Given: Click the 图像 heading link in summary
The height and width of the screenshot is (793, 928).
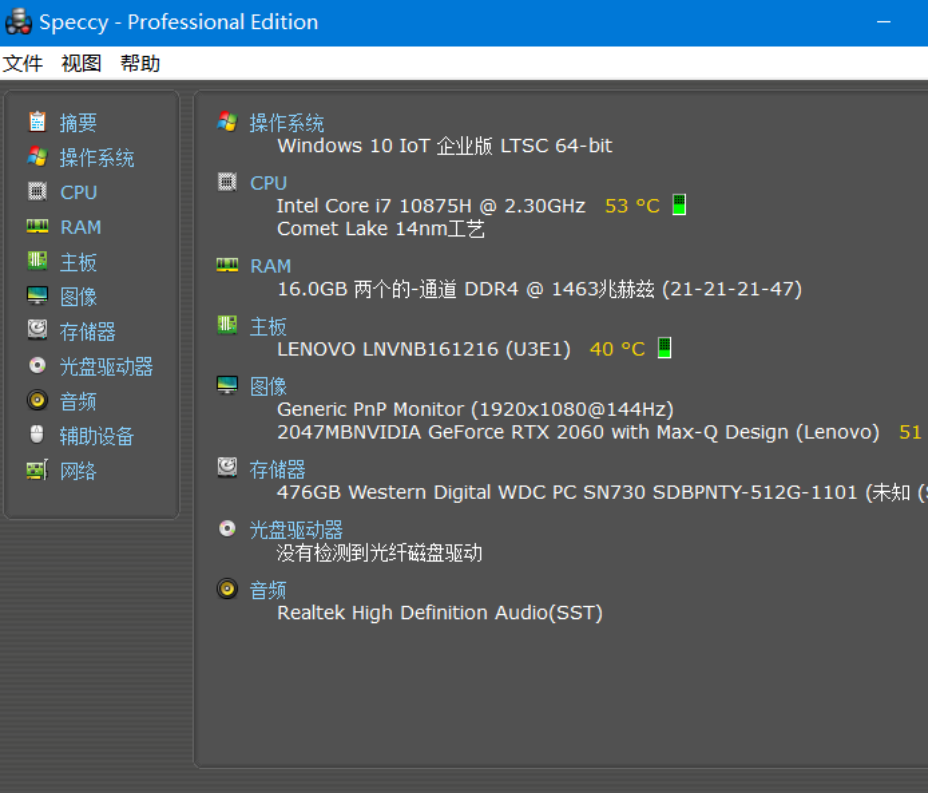Looking at the screenshot, I should tap(268, 387).
